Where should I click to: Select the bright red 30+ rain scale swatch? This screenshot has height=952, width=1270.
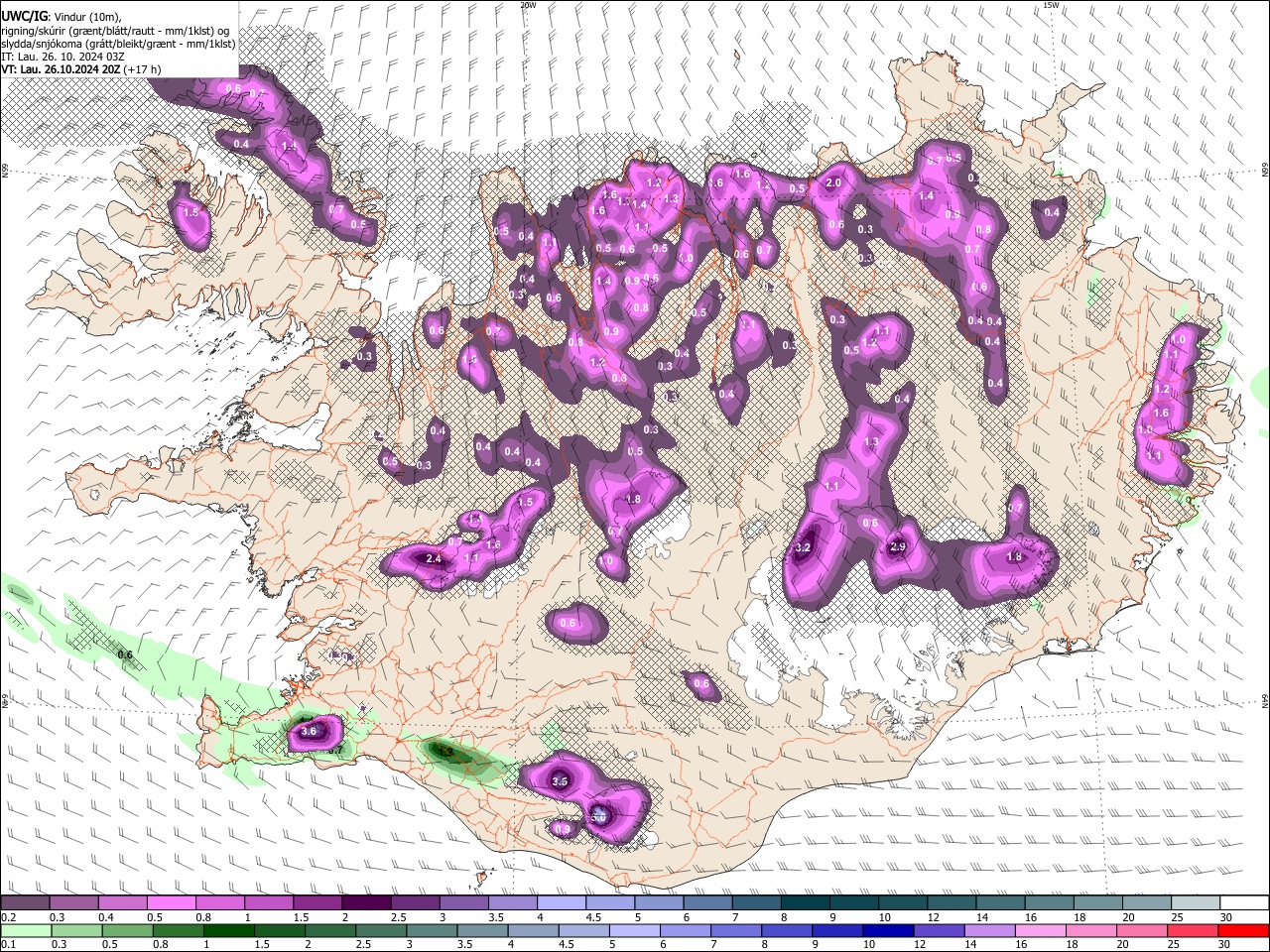[1245, 931]
